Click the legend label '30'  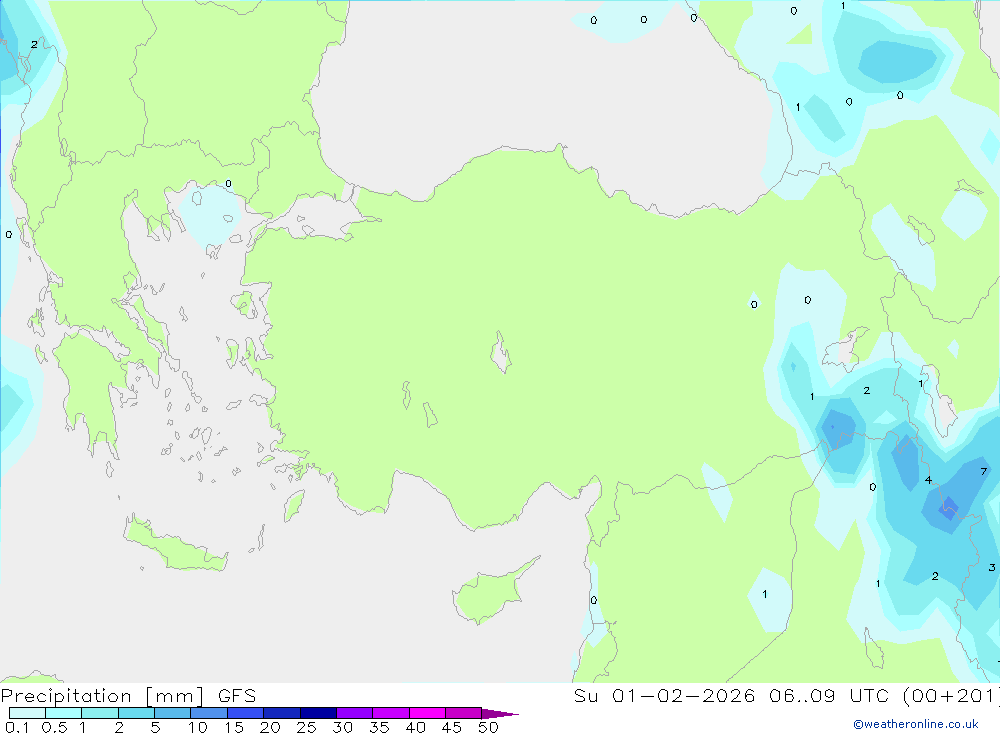coord(343,727)
